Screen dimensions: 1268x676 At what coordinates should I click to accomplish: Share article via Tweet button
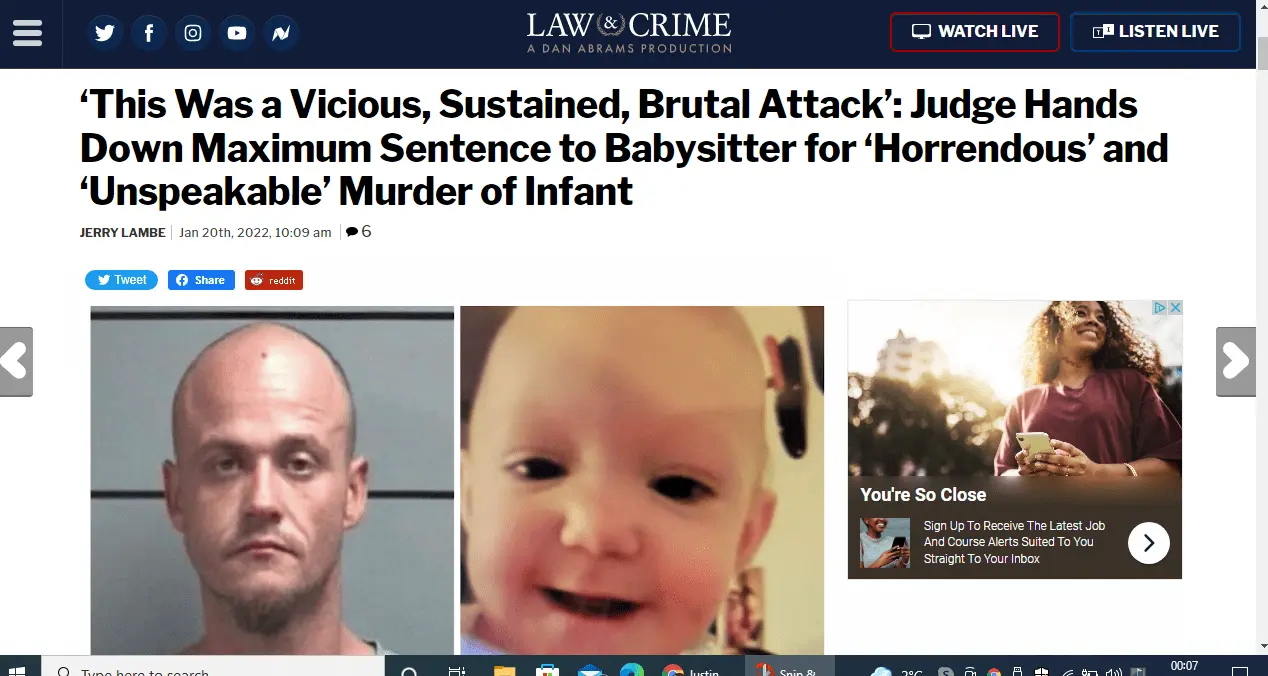coord(121,280)
